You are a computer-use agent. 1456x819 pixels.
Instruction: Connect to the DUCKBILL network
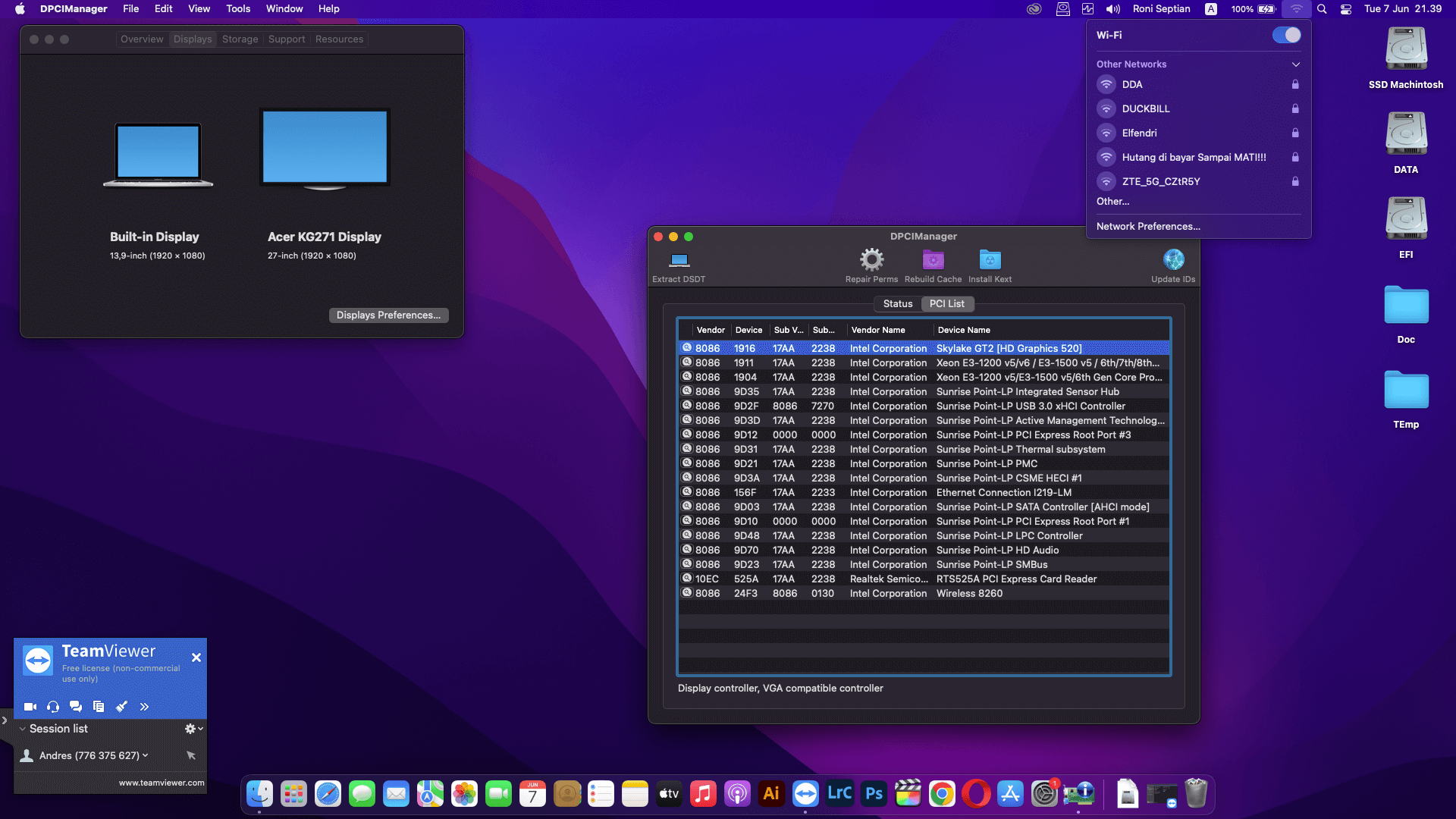1145,108
